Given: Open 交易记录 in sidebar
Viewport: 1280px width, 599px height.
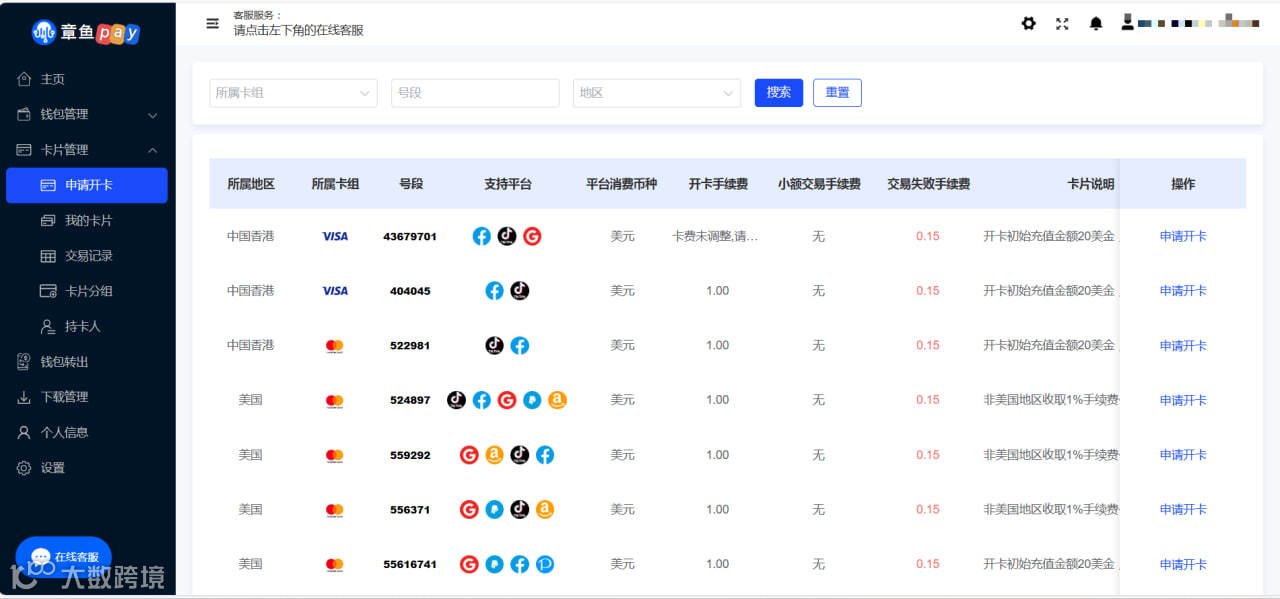Looking at the screenshot, I should coord(88,256).
